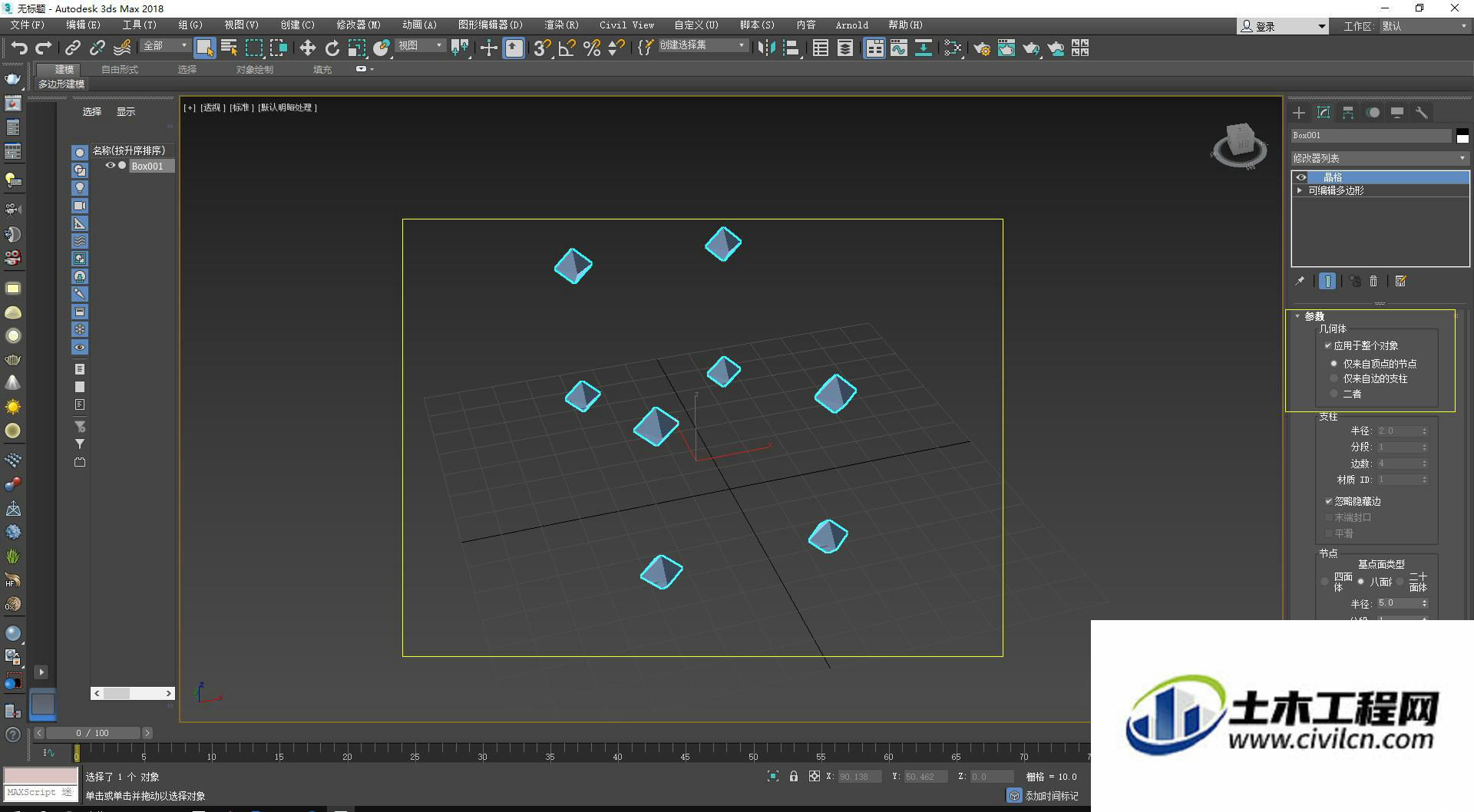Screen dimensions: 1474x812
Task: Click 显示 in scene explorer header
Action: pyautogui.click(x=126, y=112)
